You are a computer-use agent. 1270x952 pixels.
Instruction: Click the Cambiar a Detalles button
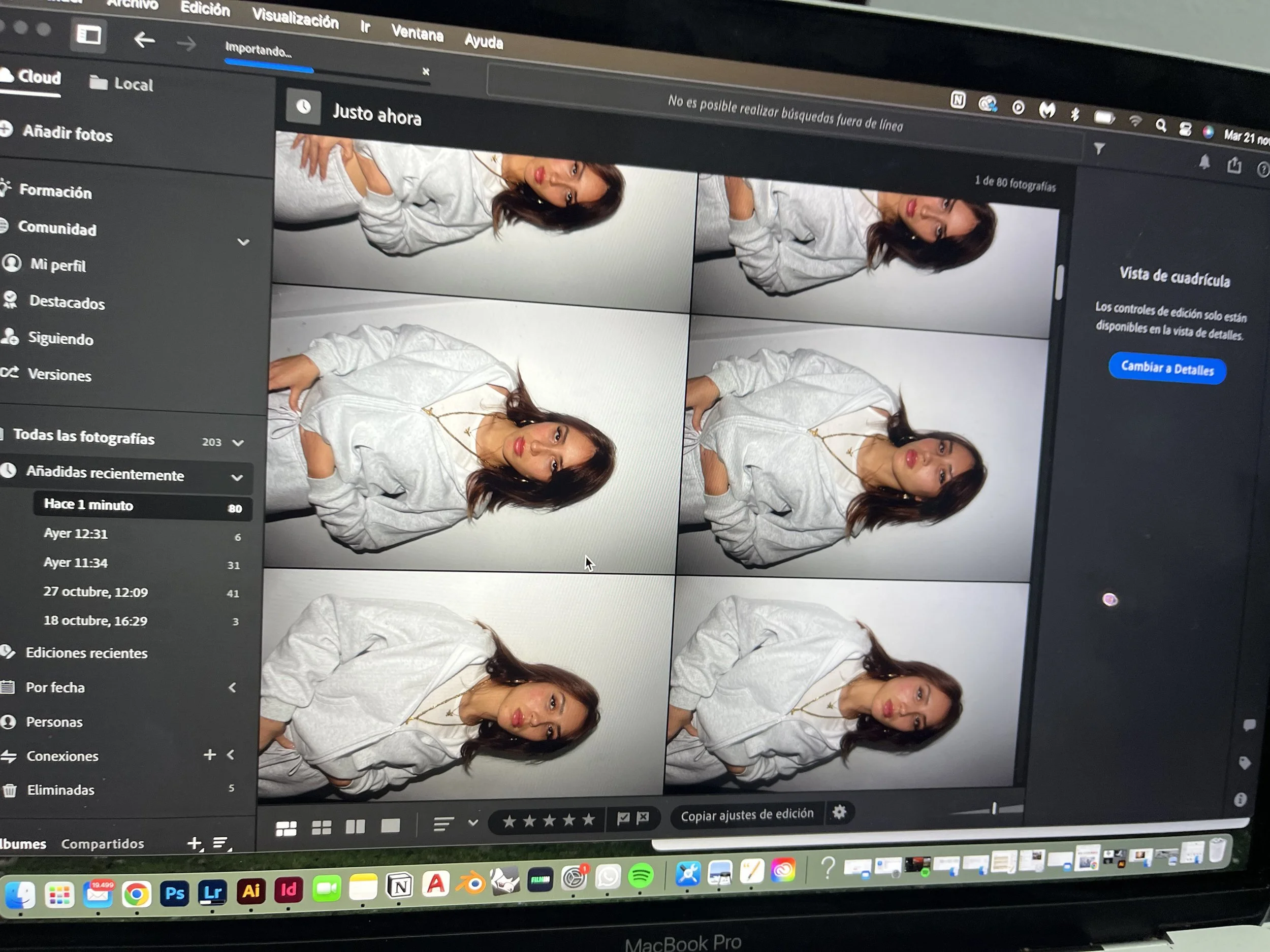(1167, 369)
